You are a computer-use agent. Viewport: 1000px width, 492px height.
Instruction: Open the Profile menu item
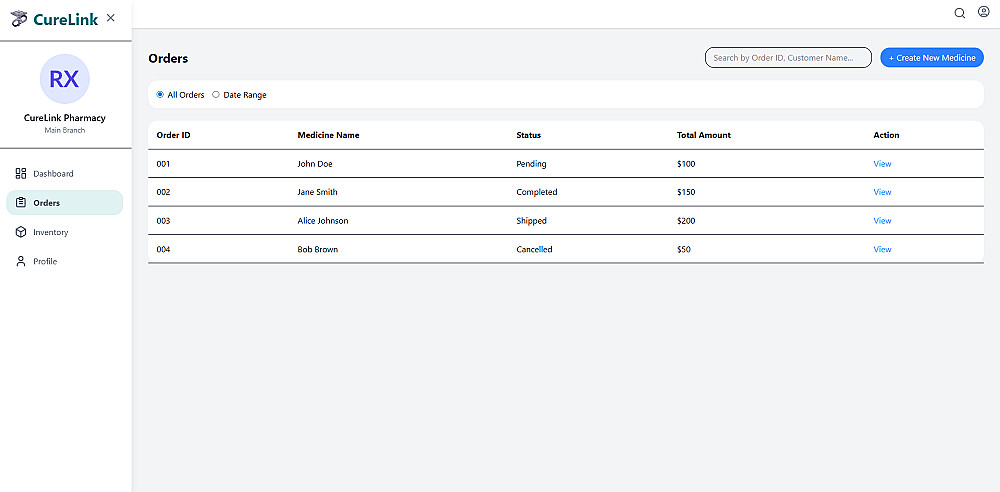[x=45, y=261]
